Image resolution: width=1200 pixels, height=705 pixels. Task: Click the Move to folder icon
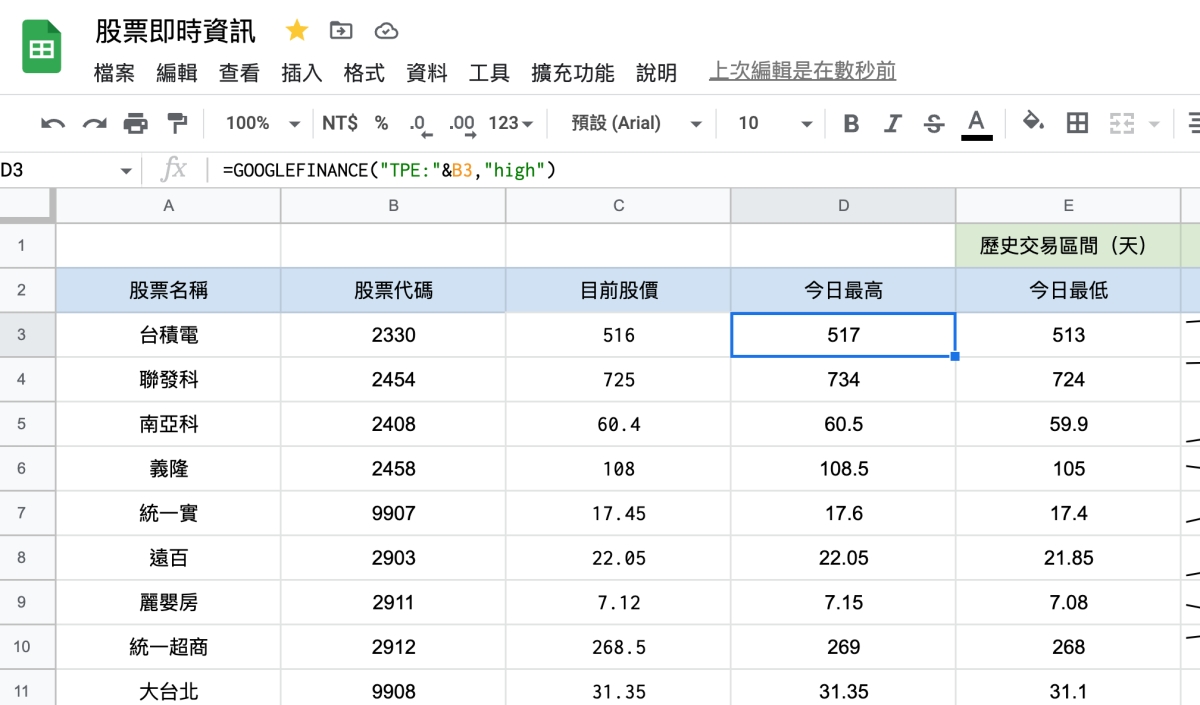[x=341, y=31]
